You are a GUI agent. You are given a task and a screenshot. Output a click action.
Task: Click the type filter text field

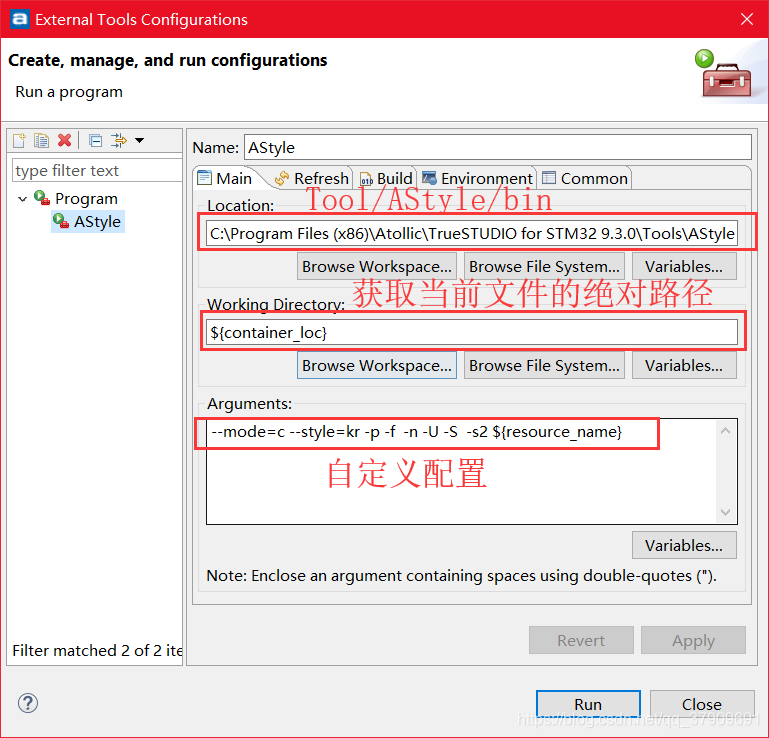97,170
